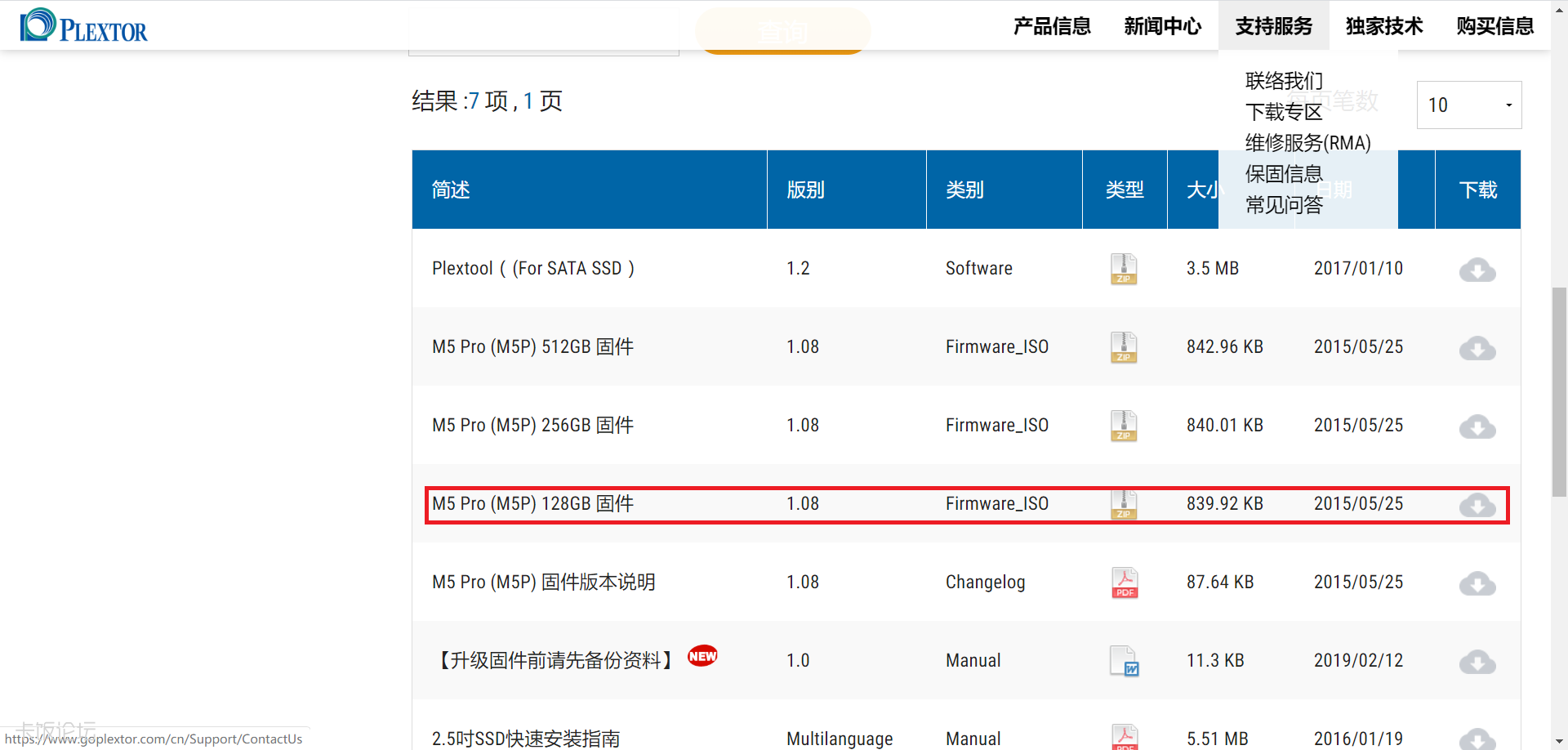The image size is (1568, 750).
Task: Click the scrollbar down arrow
Action: point(1560,742)
